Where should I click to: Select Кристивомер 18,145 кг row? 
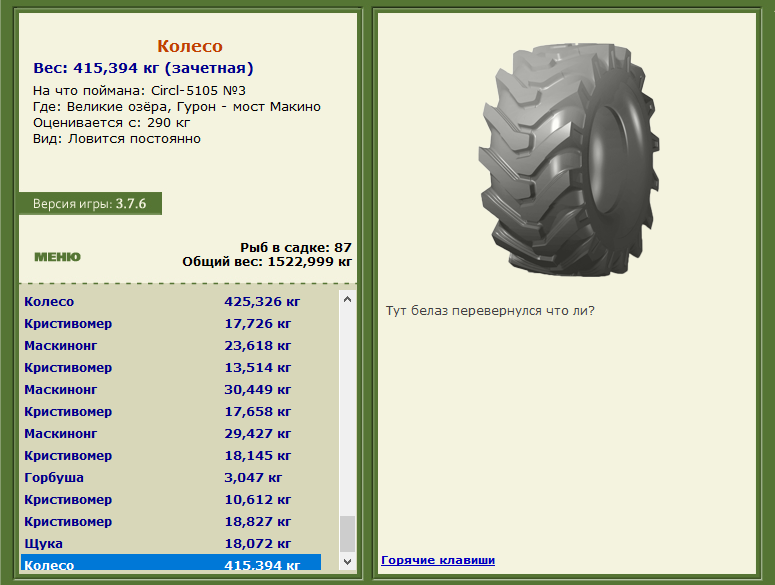(171, 456)
